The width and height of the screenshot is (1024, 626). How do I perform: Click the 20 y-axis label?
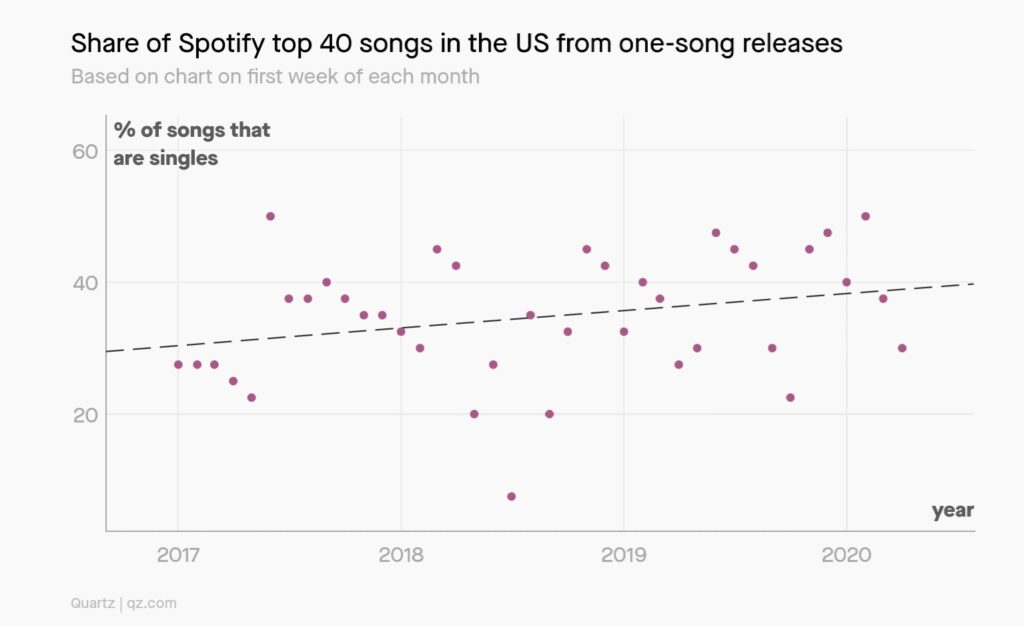pyautogui.click(x=84, y=415)
